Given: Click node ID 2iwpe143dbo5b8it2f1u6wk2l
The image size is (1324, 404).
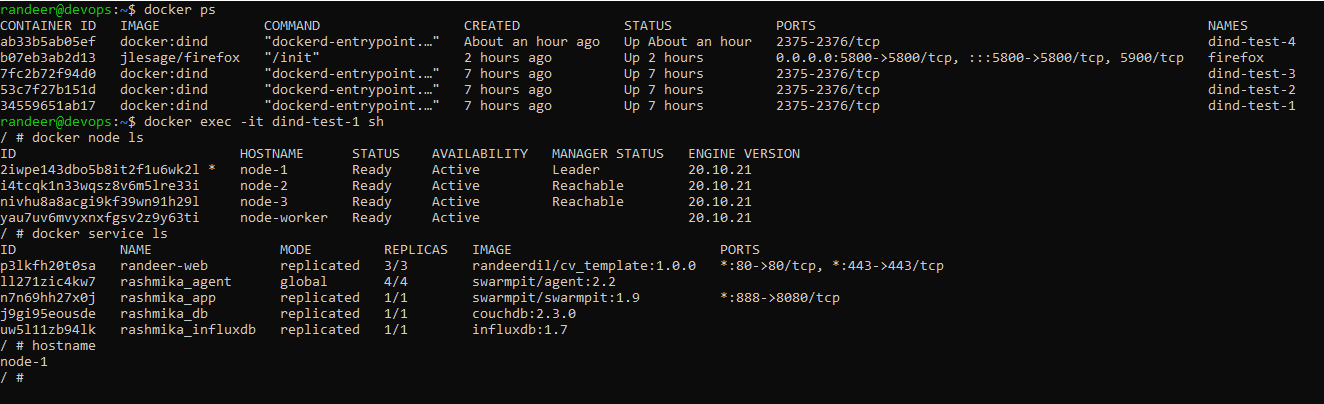Looking at the screenshot, I should (100, 170).
